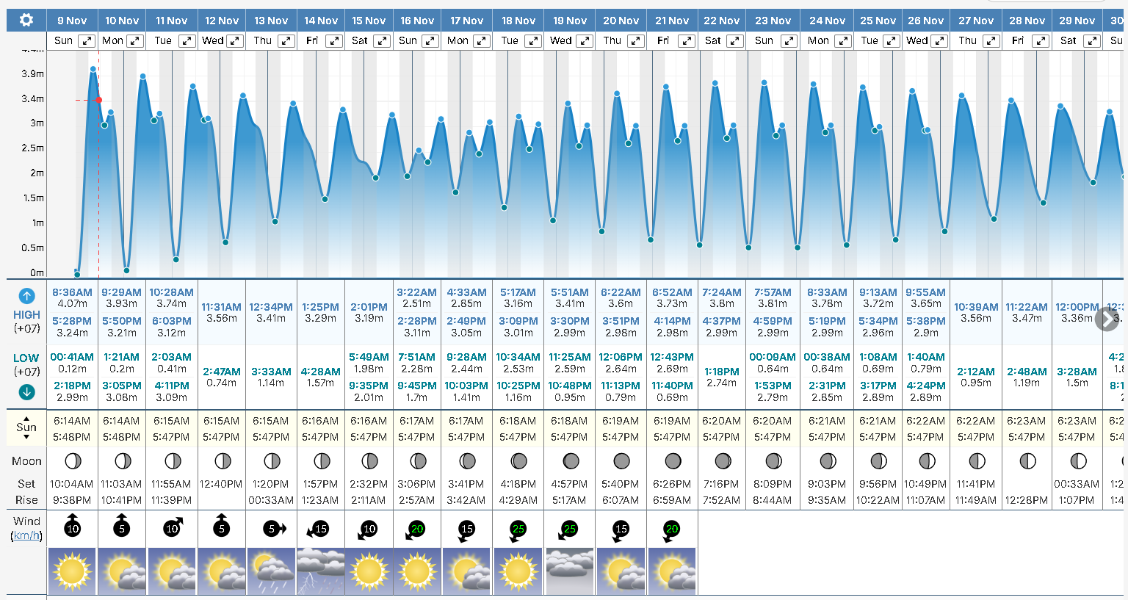Select the rainy weather icon for 13 Nov
1128x600 pixels.
pyautogui.click(x=271, y=571)
